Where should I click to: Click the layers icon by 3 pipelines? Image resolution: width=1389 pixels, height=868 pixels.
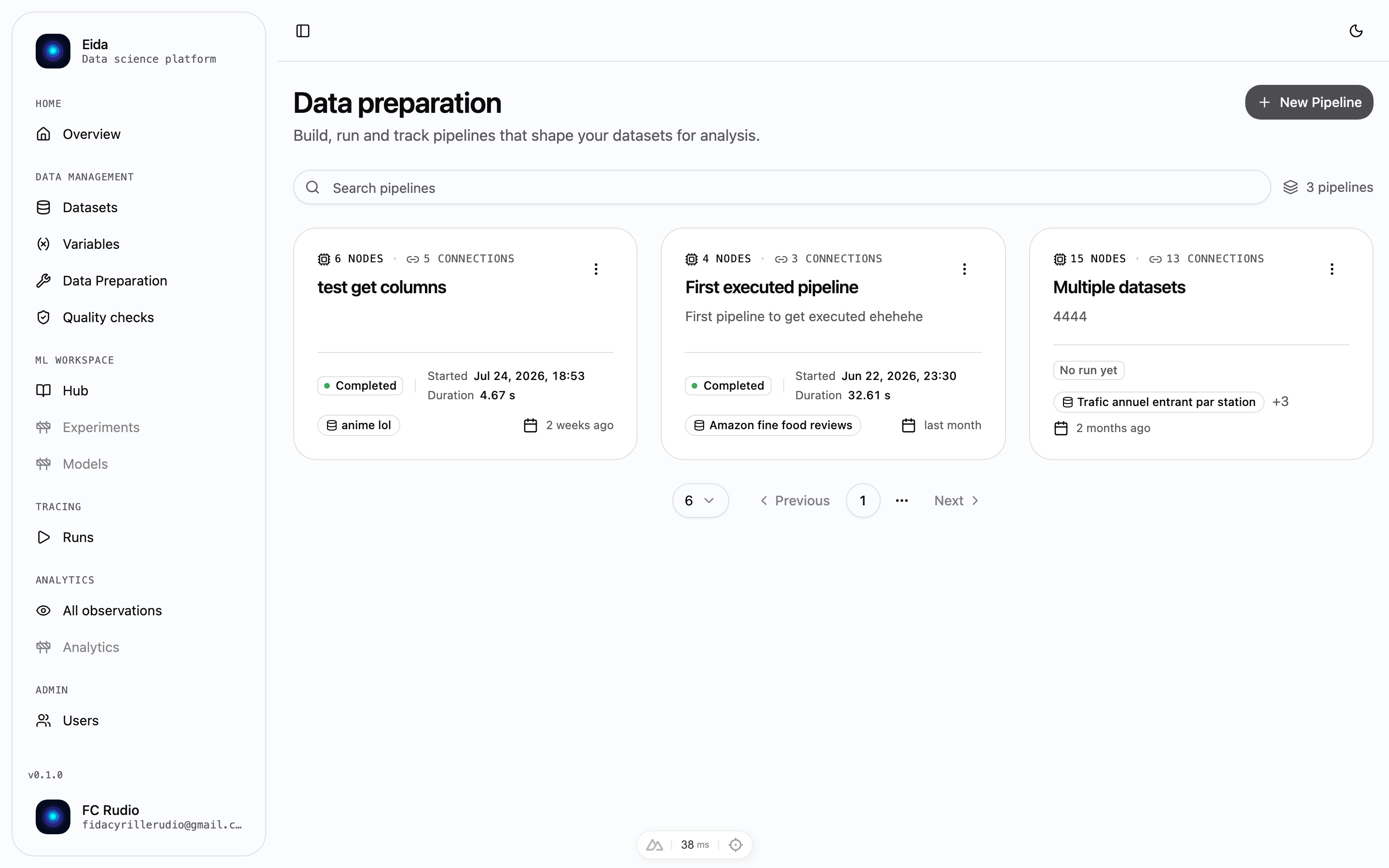(1290, 187)
